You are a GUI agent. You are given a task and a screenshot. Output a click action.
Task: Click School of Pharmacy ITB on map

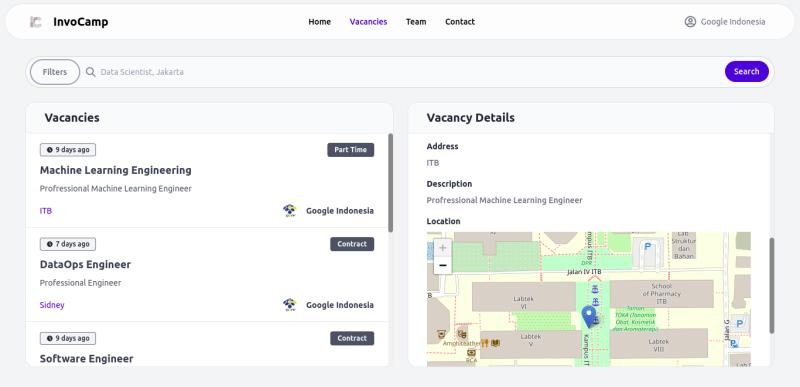[661, 294]
